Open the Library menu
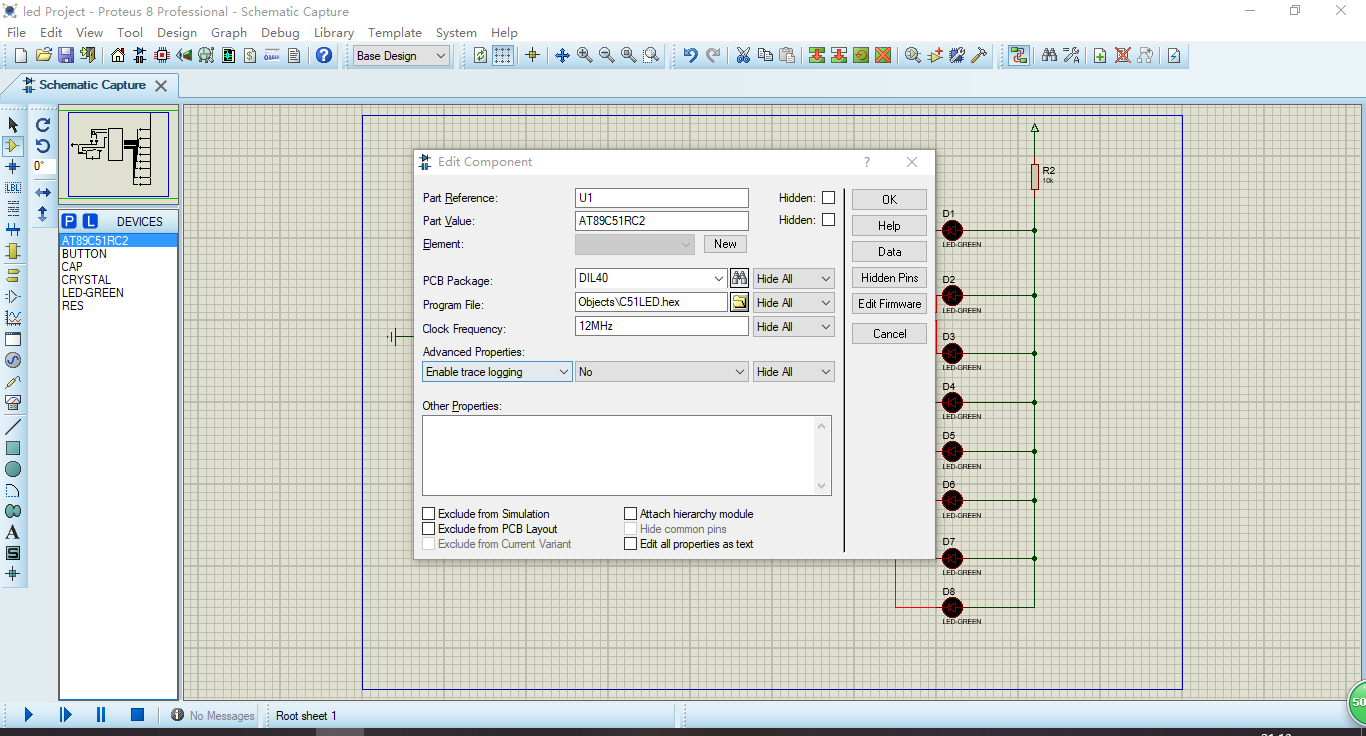This screenshot has height=736, width=1366. [x=334, y=33]
